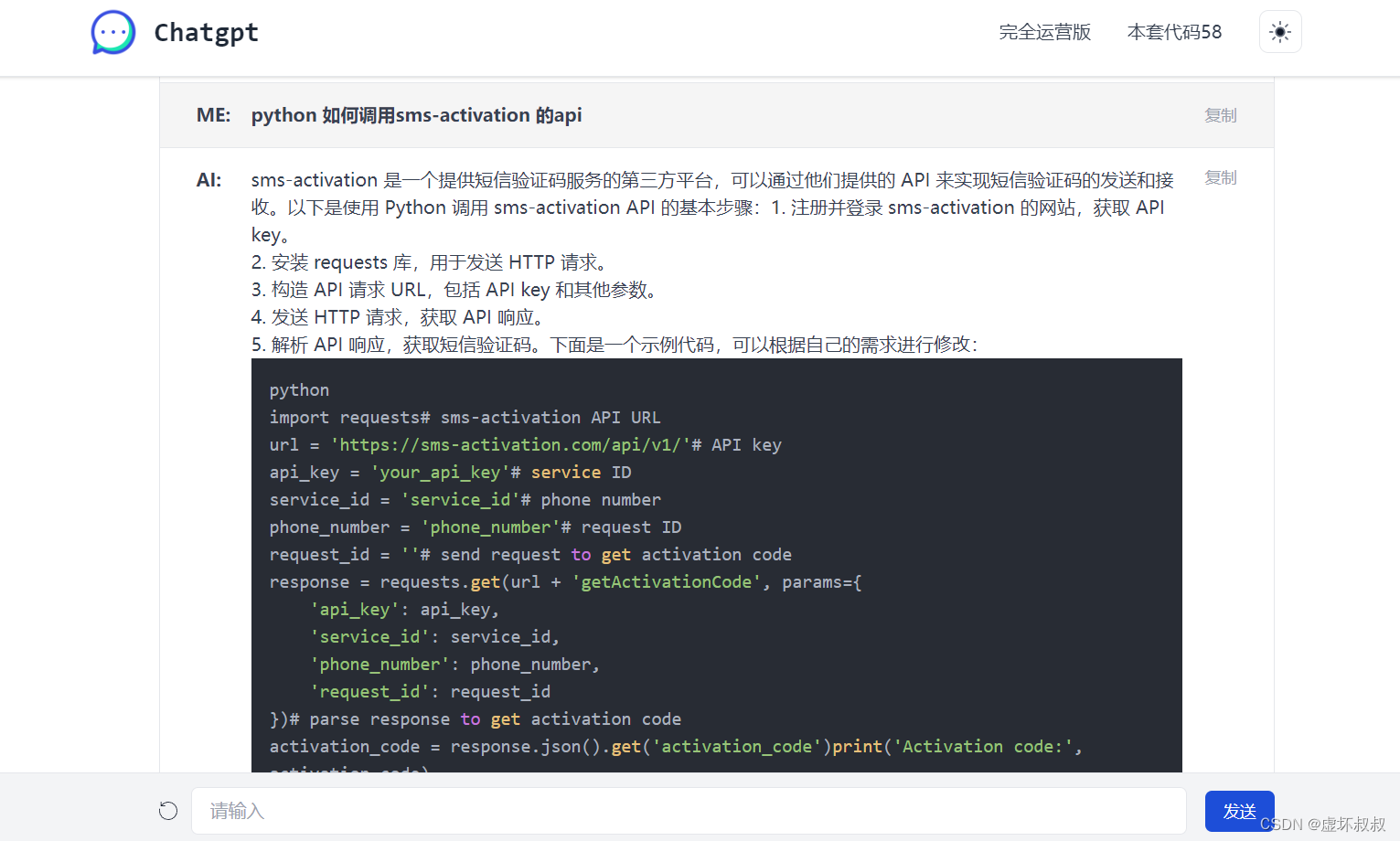
Task: Click the ME: sender label
Action: tap(213, 115)
